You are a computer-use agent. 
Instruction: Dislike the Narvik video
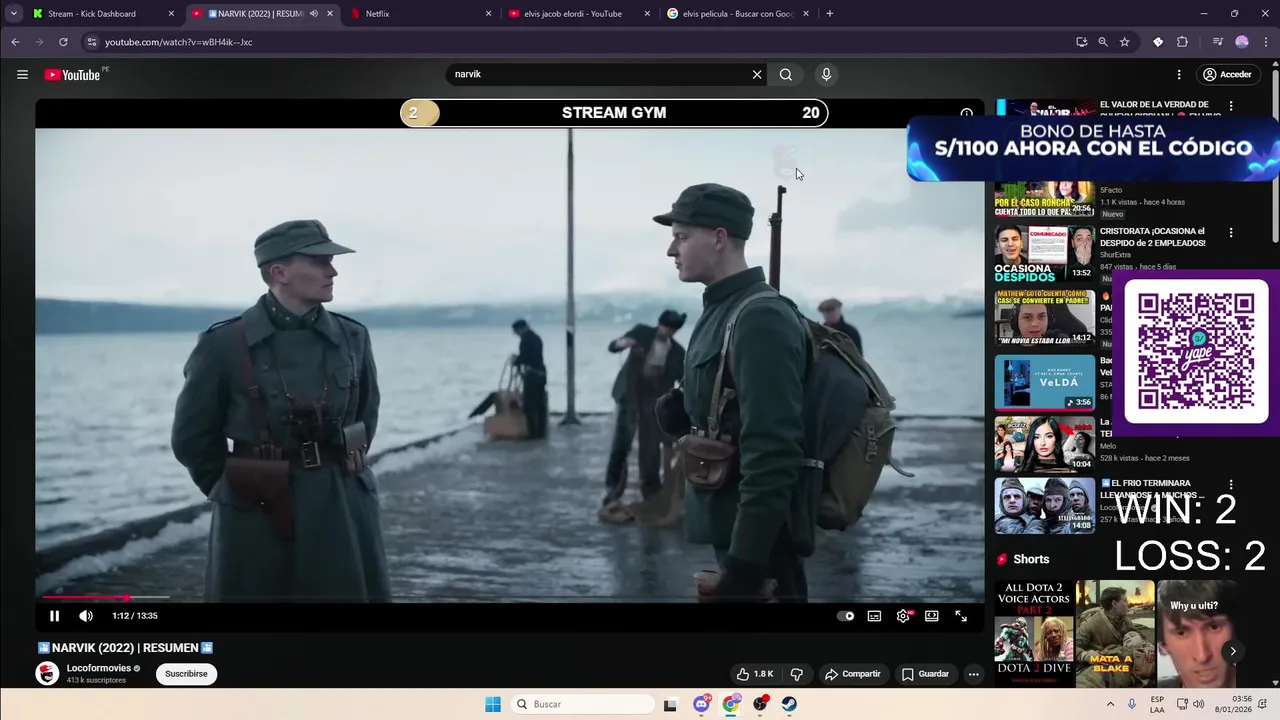[797, 674]
